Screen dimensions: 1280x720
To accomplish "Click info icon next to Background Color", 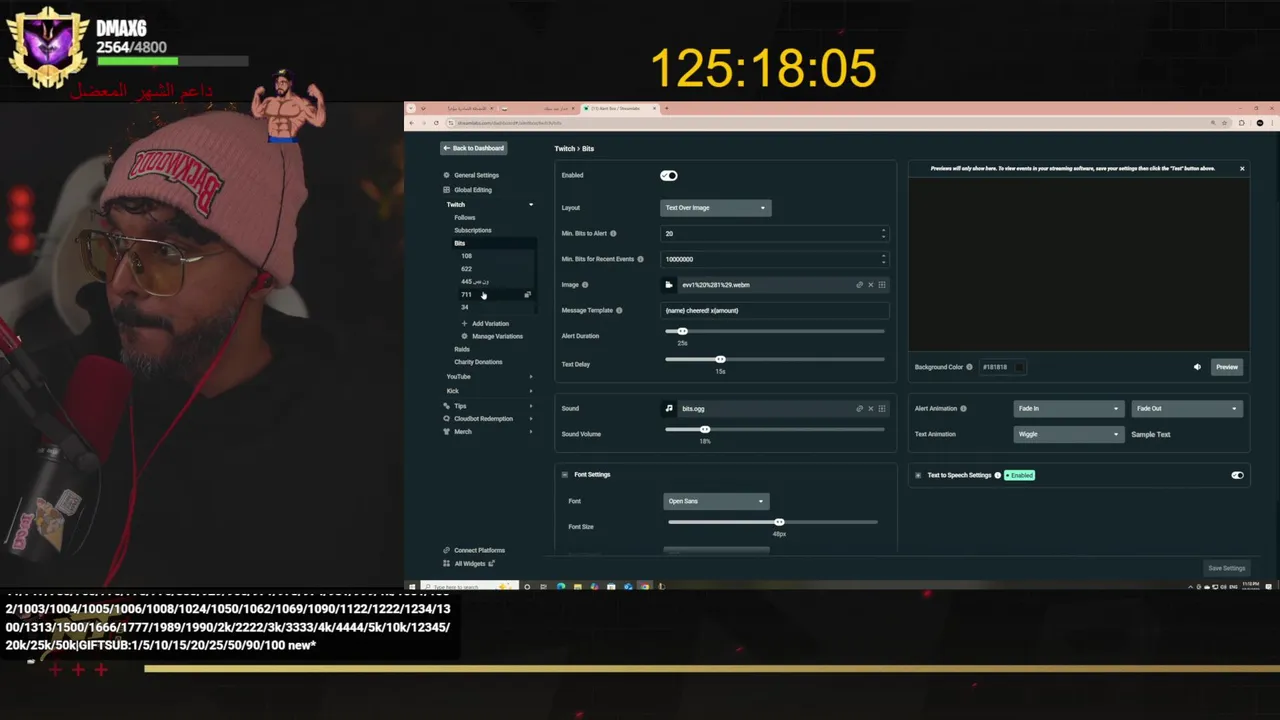I will [x=969, y=367].
